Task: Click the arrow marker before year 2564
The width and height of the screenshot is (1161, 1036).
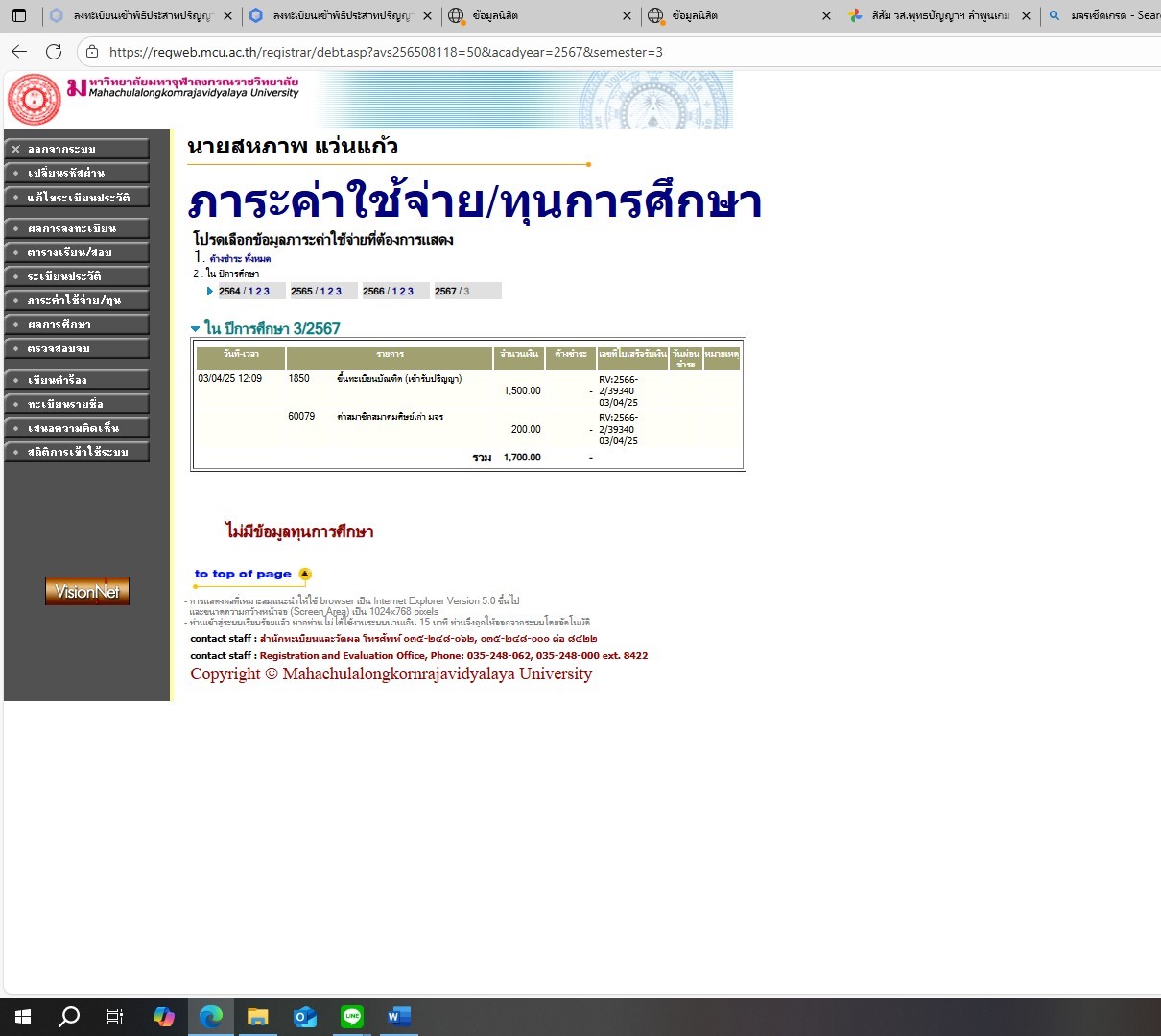Action: click(210, 291)
